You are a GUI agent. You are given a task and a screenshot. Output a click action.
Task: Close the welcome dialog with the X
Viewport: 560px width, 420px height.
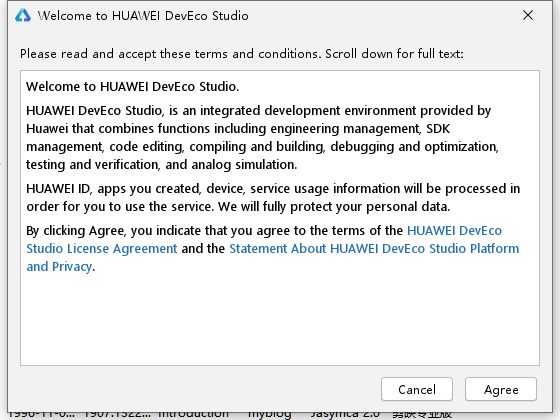(x=528, y=15)
